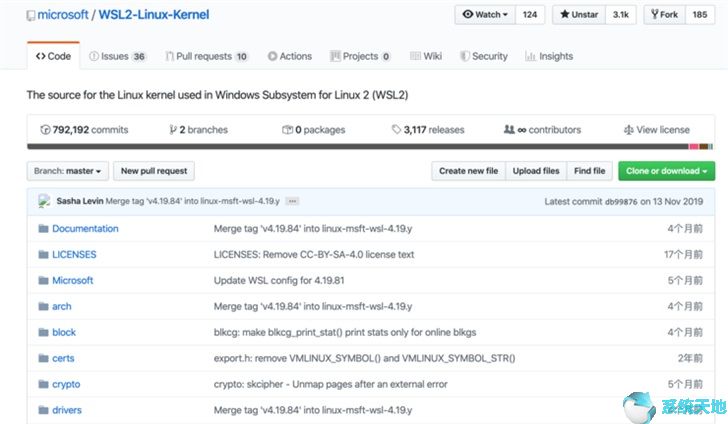View the 3.1k stargazers count
The height and width of the screenshot is (424, 728).
click(x=620, y=14)
